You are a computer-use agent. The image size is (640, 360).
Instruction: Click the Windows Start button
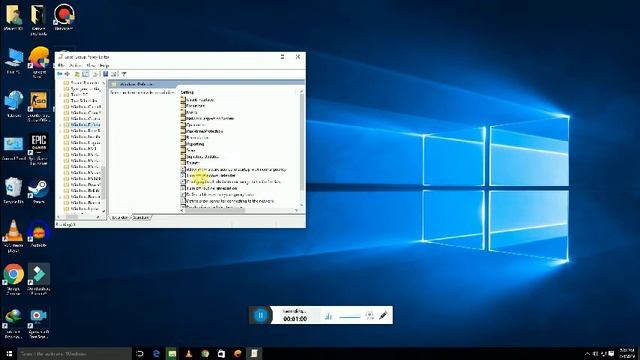point(9,353)
